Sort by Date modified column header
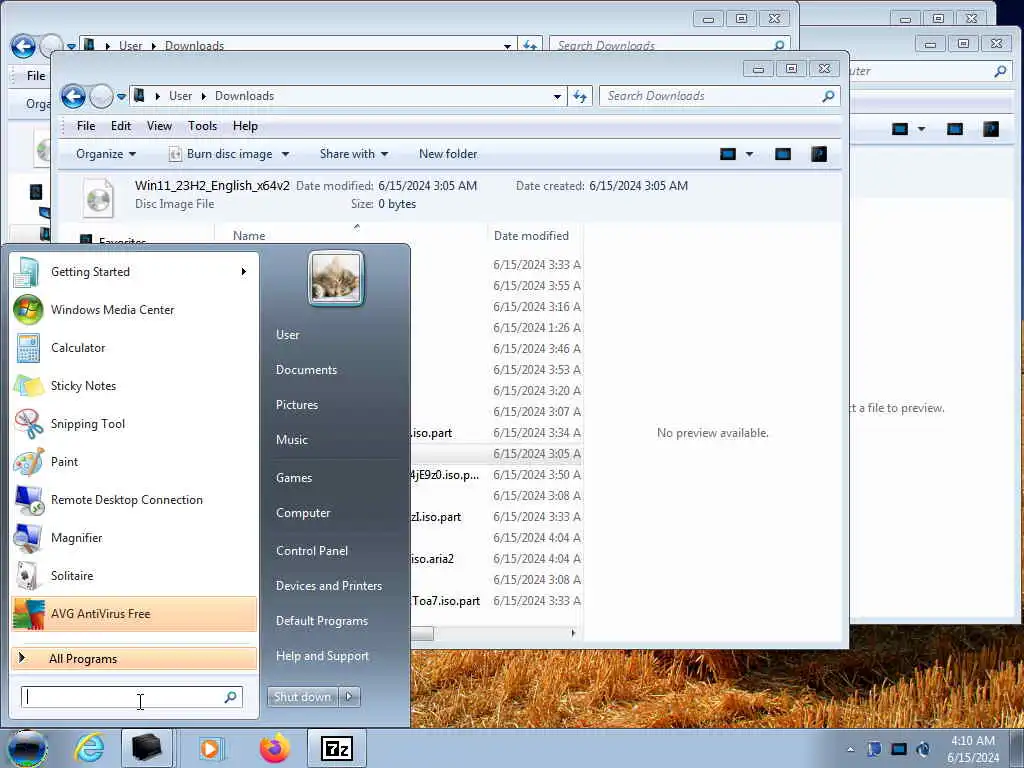Image resolution: width=1024 pixels, height=768 pixels. (x=534, y=236)
